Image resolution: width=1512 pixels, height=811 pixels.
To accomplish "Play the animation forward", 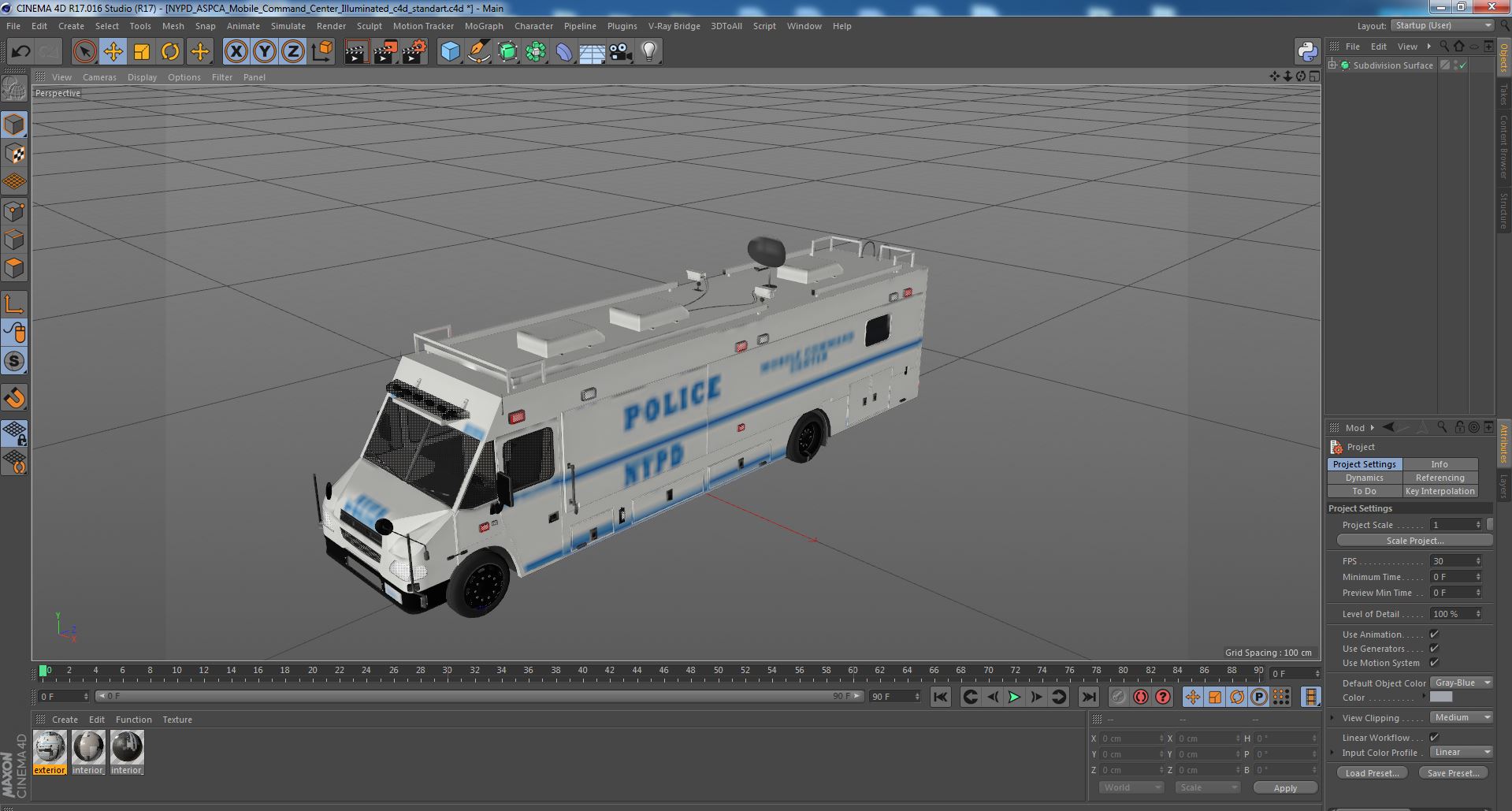I will [1014, 697].
